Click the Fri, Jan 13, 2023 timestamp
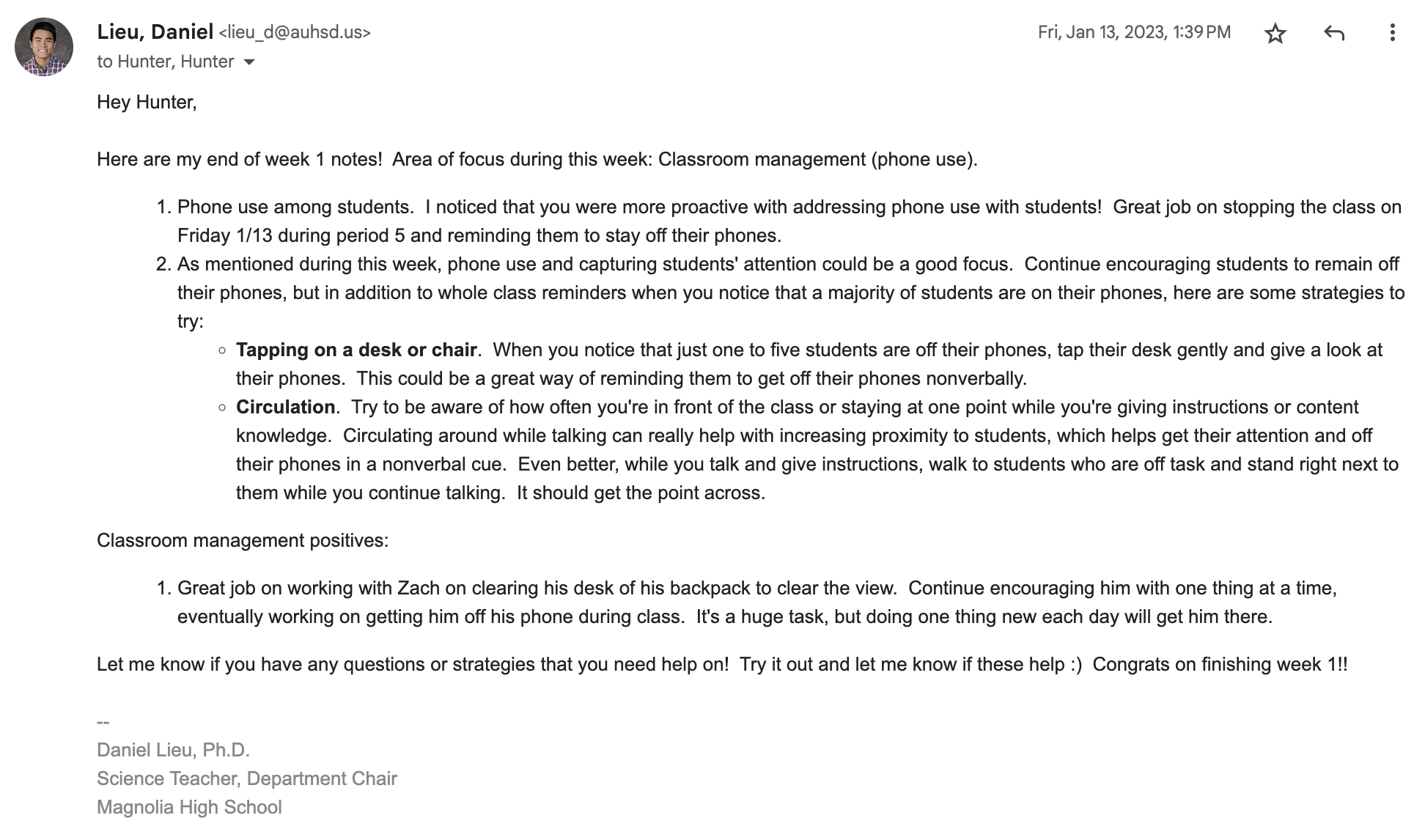This screenshot has height=840, width=1425. pyautogui.click(x=1134, y=32)
